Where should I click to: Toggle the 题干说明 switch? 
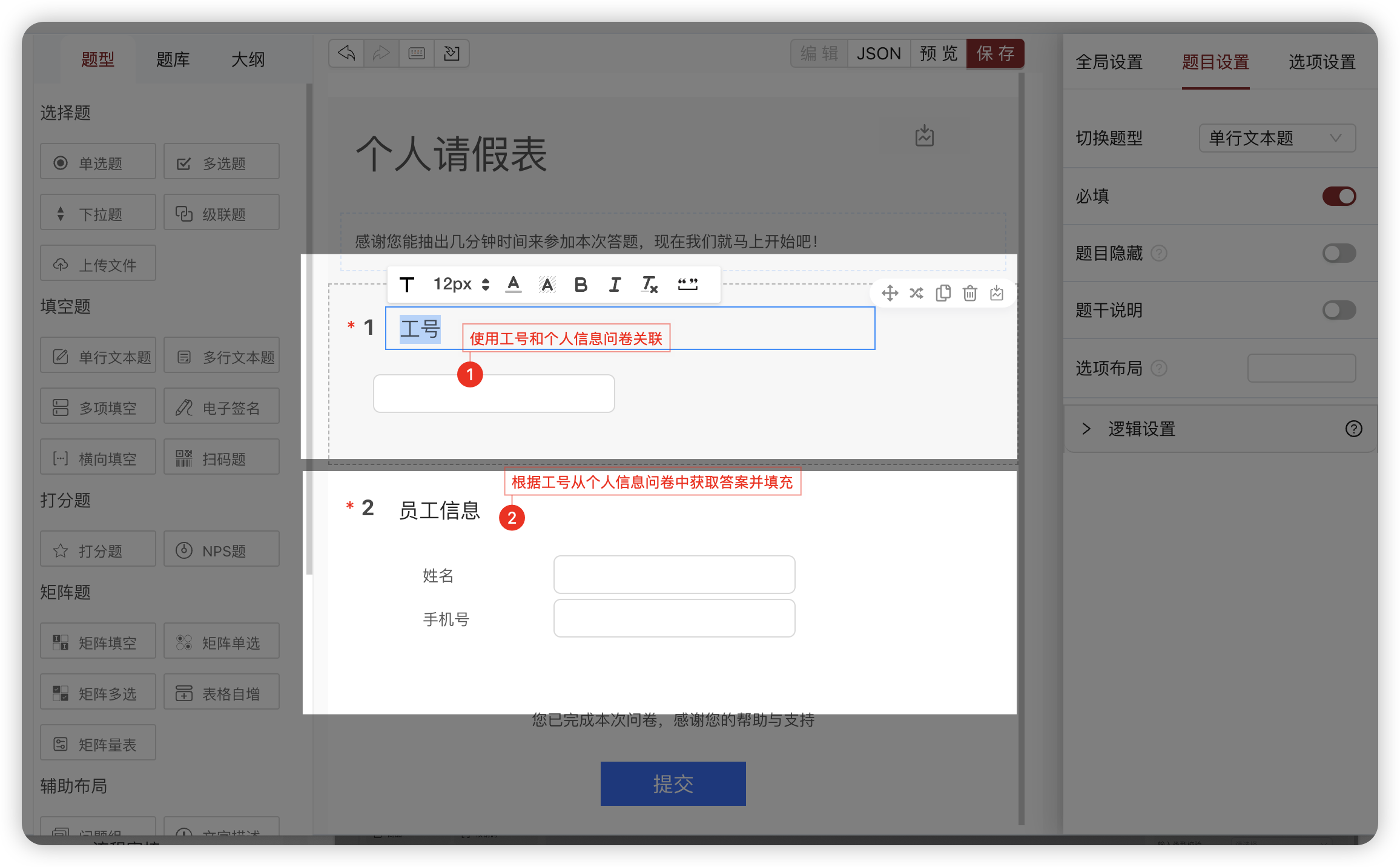click(x=1339, y=310)
